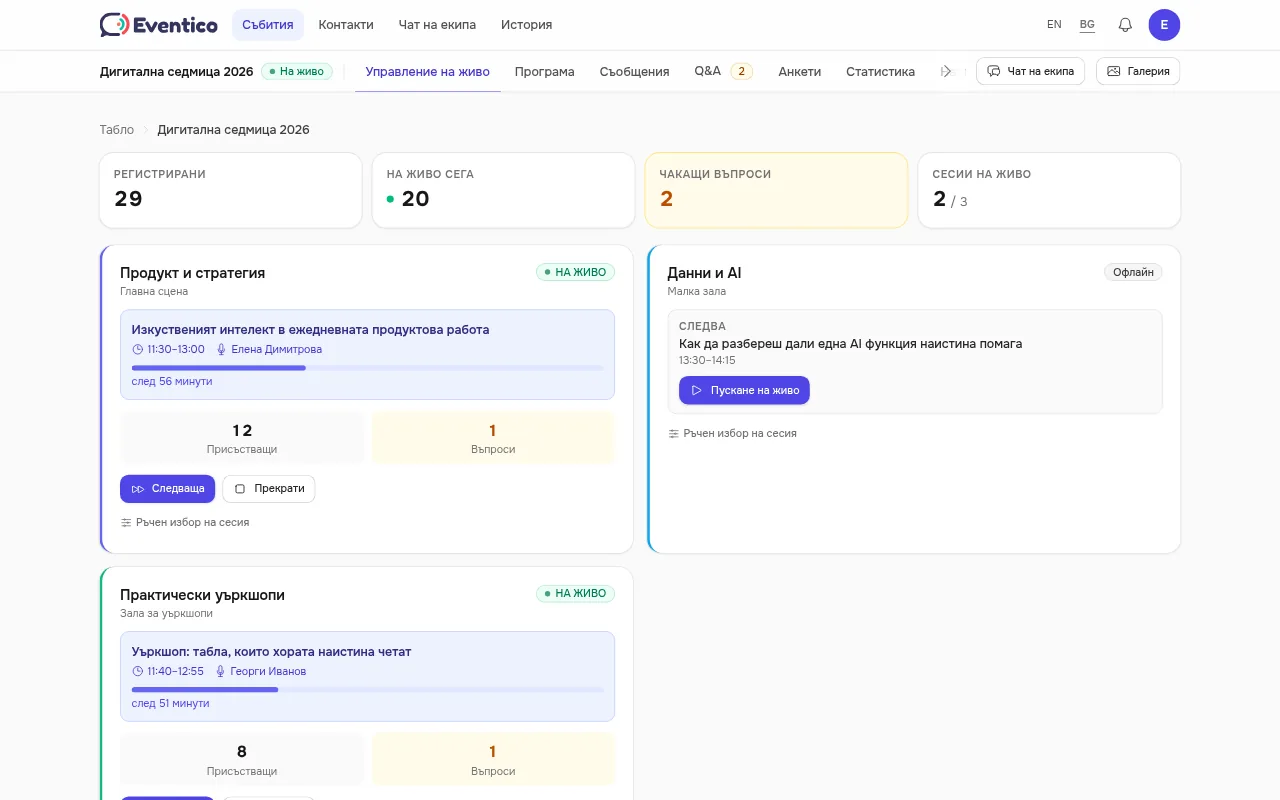Click the Офлайн status badge
Image resolution: width=1280 pixels, height=800 pixels.
tap(1133, 272)
